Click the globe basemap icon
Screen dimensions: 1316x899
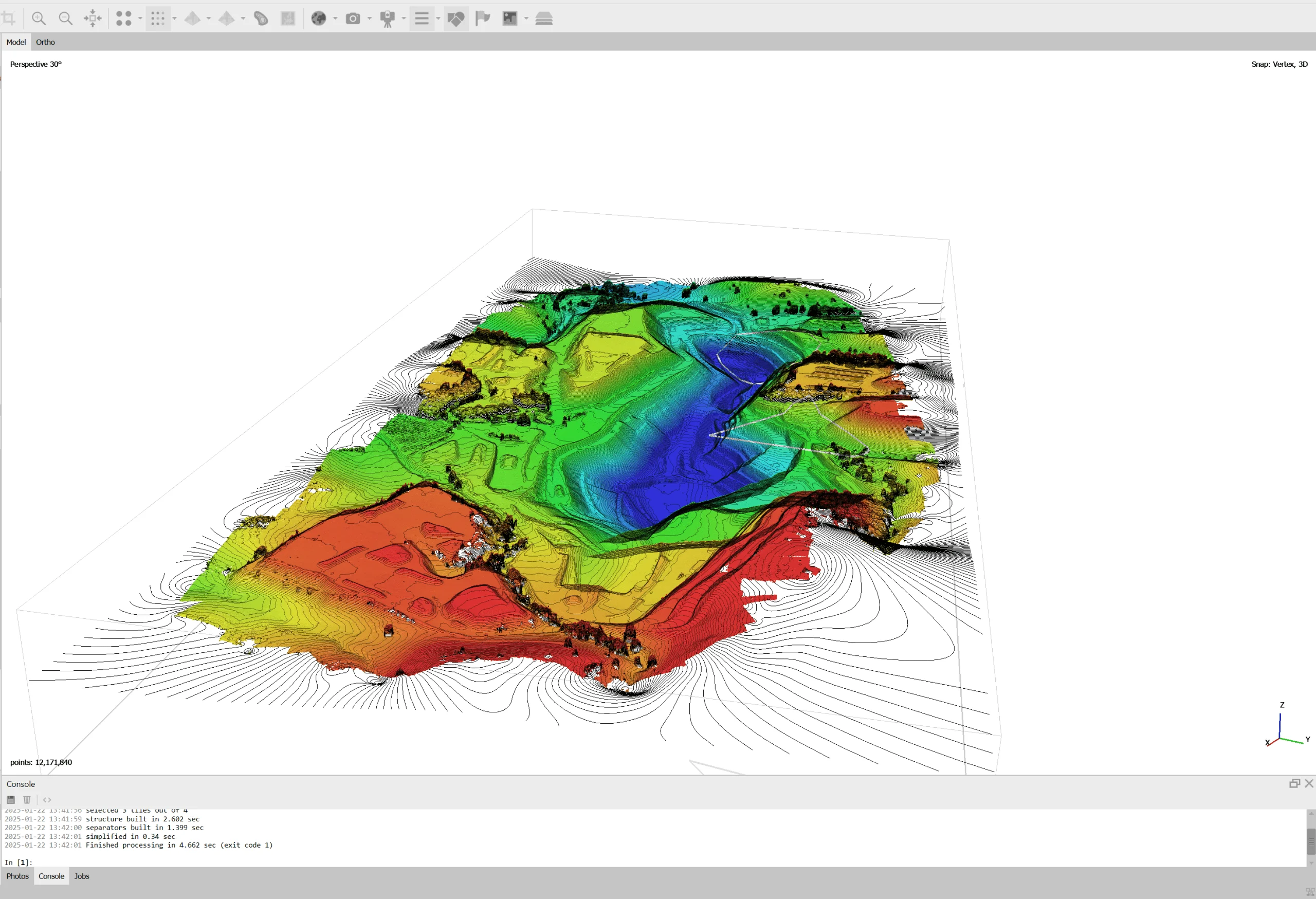(x=319, y=18)
